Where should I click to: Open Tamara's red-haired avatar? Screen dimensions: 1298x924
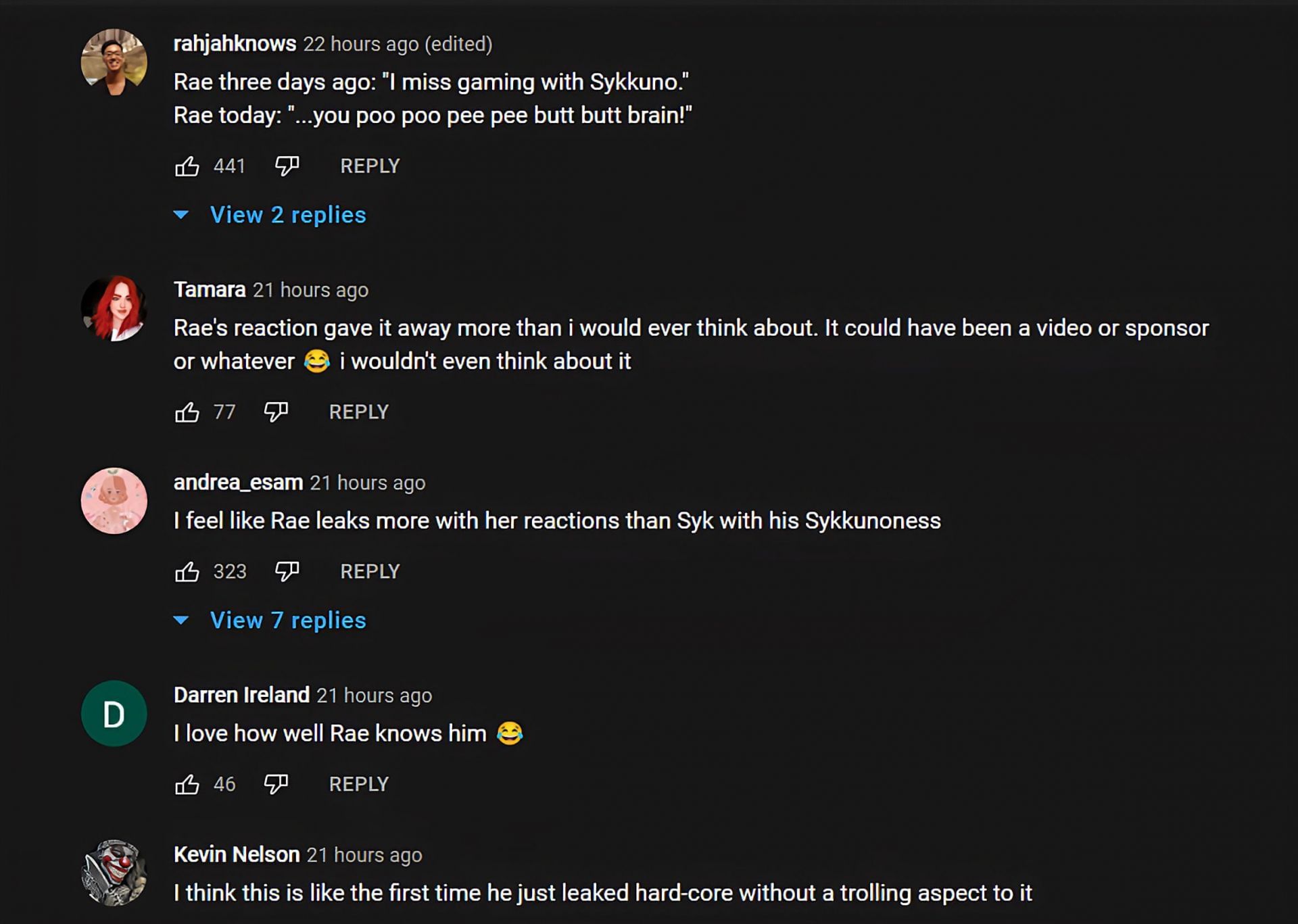point(114,308)
